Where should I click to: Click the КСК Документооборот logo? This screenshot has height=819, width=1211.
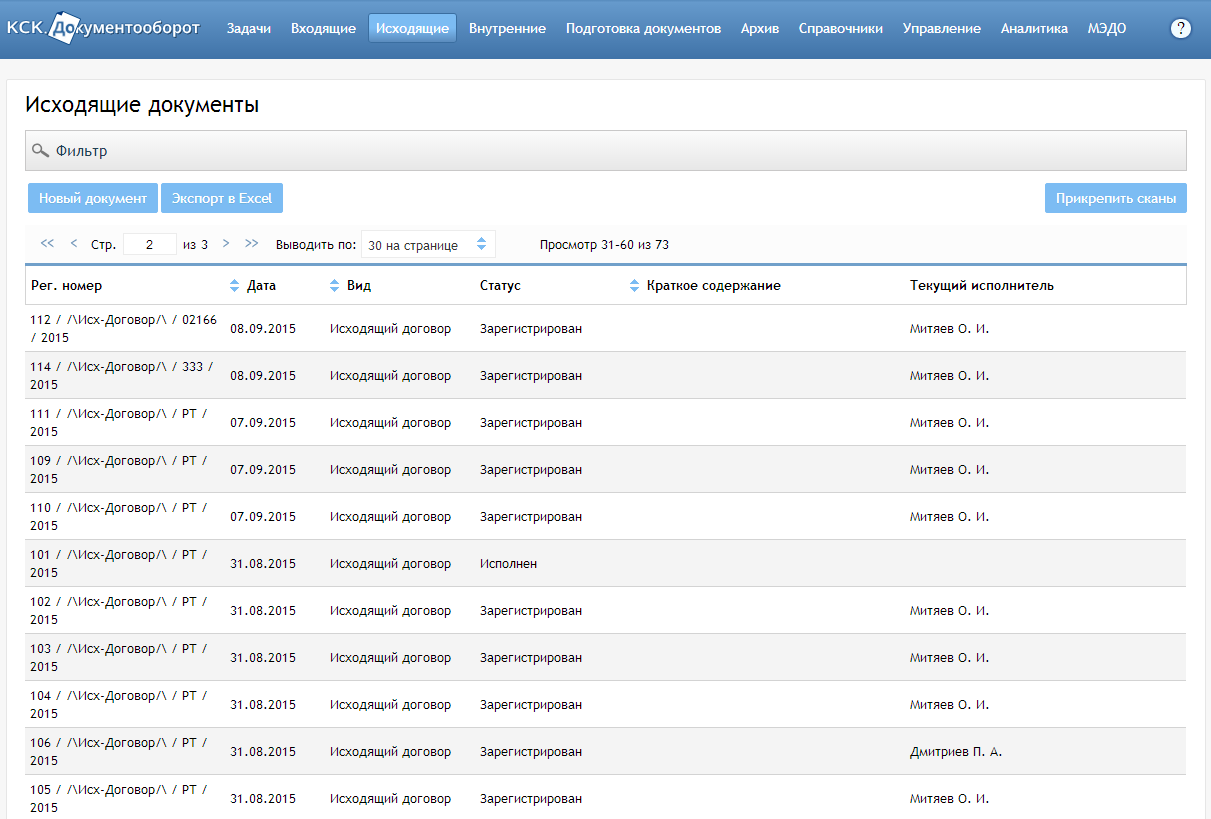pyautogui.click(x=103, y=28)
